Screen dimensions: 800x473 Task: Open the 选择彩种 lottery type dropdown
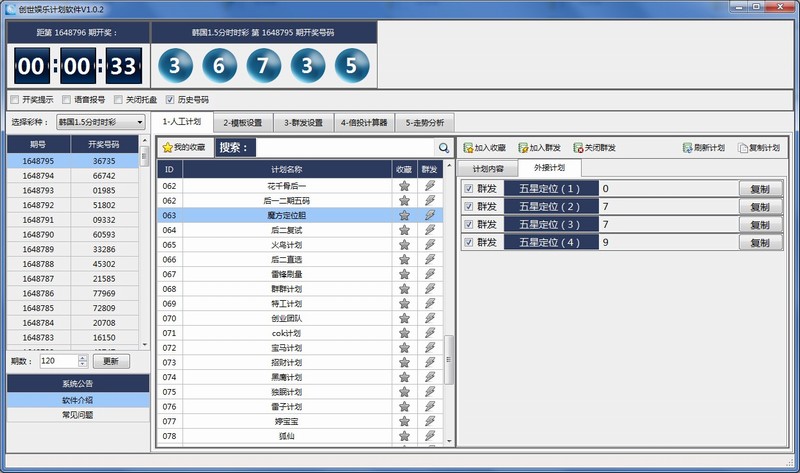point(100,122)
